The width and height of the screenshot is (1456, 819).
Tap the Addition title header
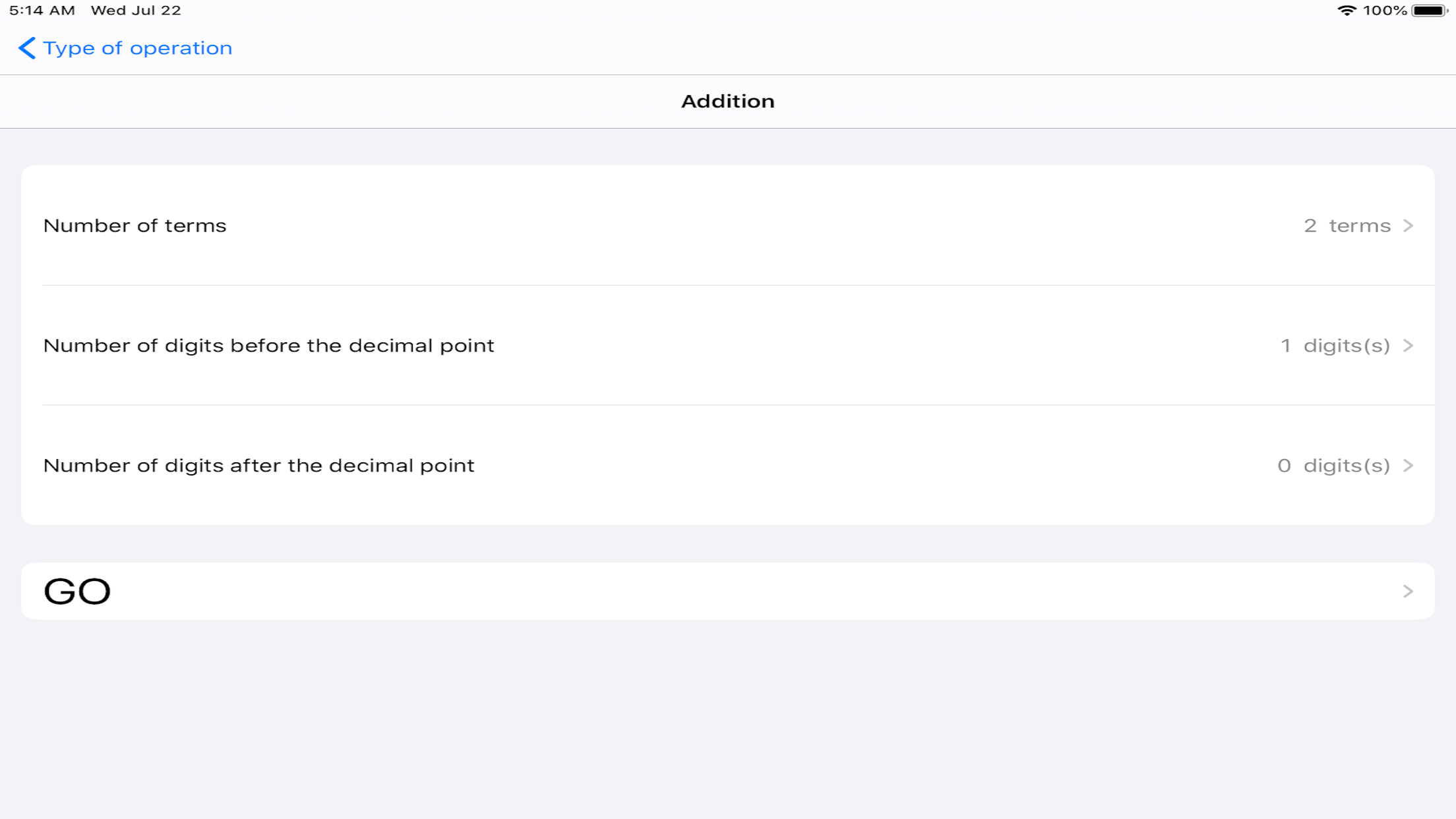pos(727,102)
